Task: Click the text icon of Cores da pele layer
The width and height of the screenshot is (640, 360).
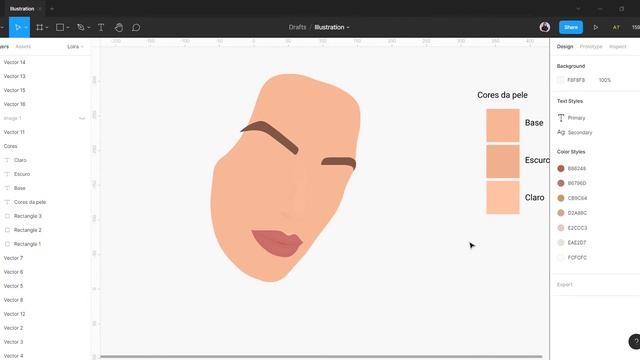Action: (x=7, y=202)
